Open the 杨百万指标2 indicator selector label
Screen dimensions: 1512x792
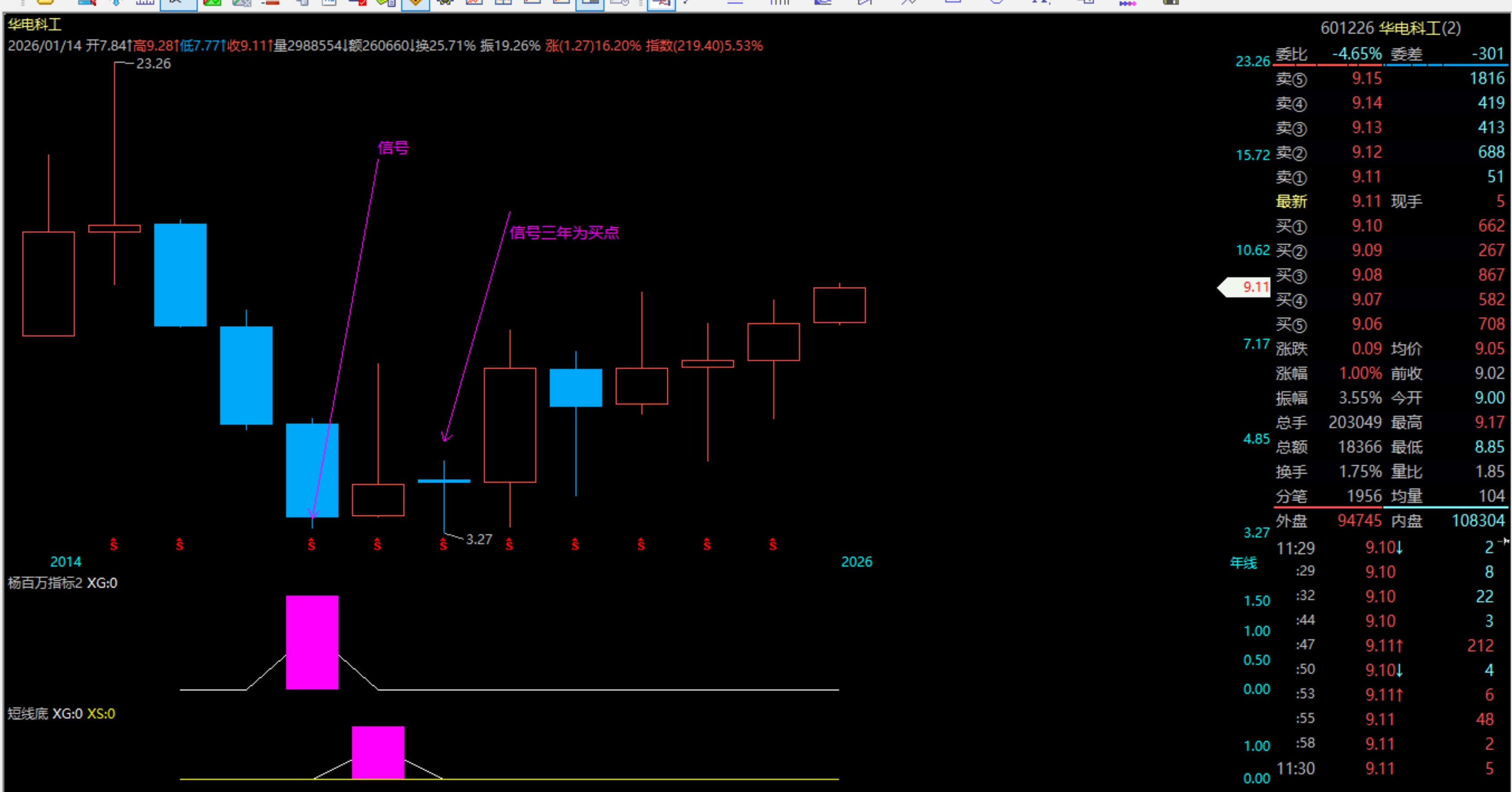tap(45, 582)
